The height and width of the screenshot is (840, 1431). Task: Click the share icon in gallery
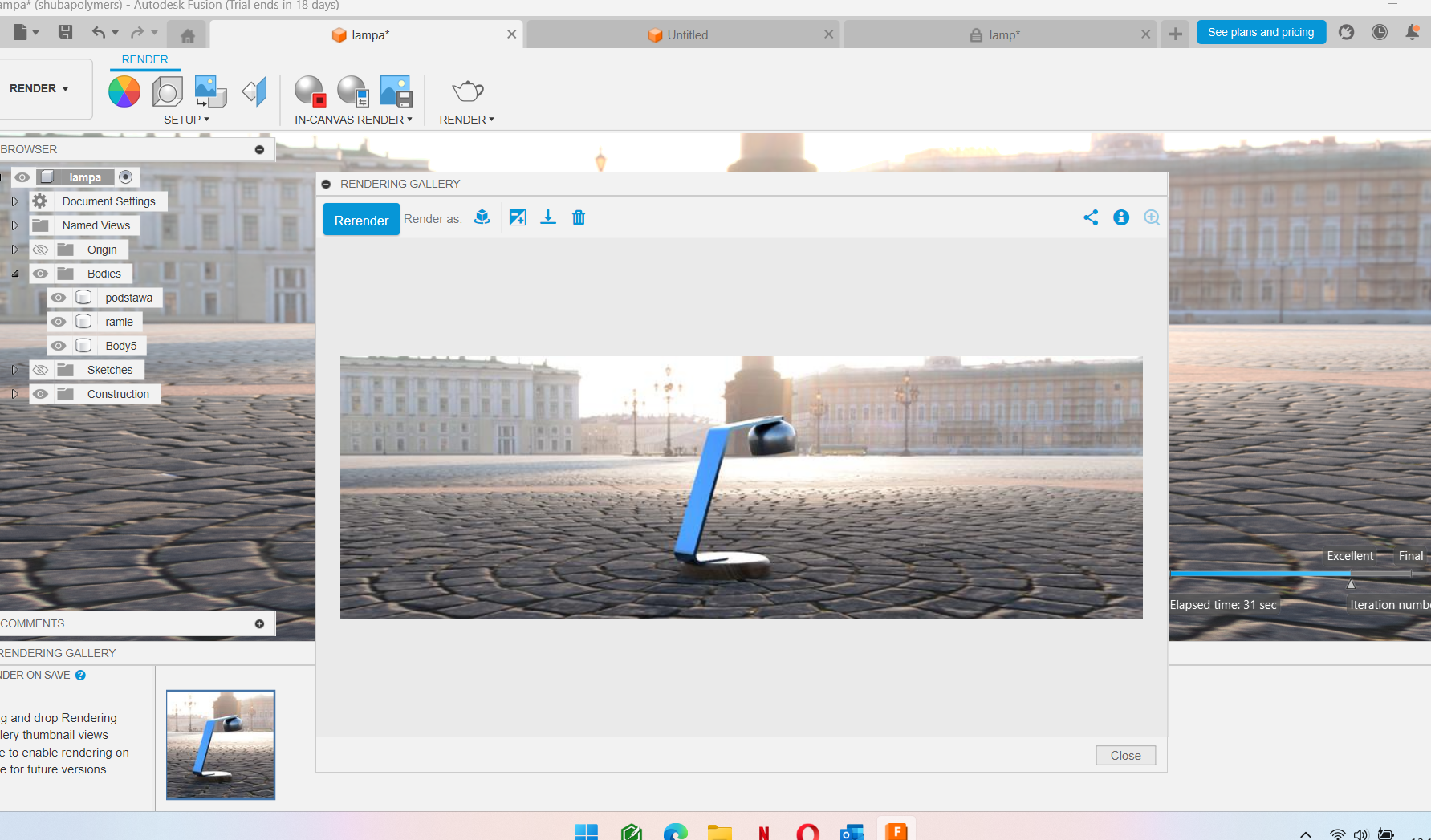pyautogui.click(x=1091, y=217)
